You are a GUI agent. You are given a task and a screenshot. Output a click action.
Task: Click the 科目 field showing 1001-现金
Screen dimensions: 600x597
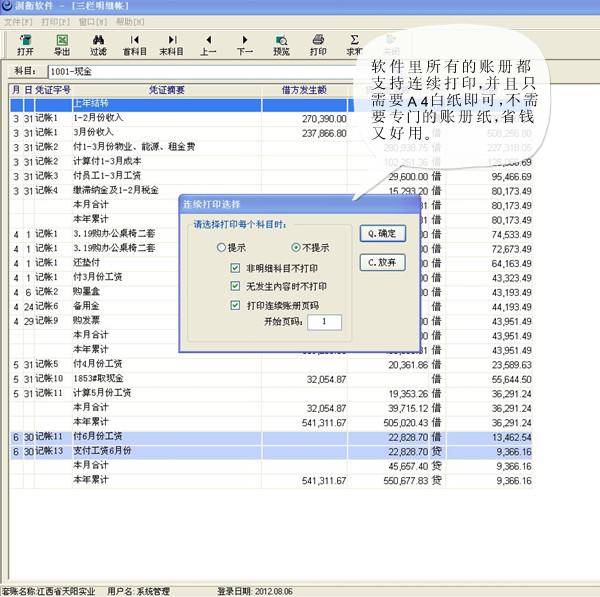pyautogui.click(x=201, y=72)
